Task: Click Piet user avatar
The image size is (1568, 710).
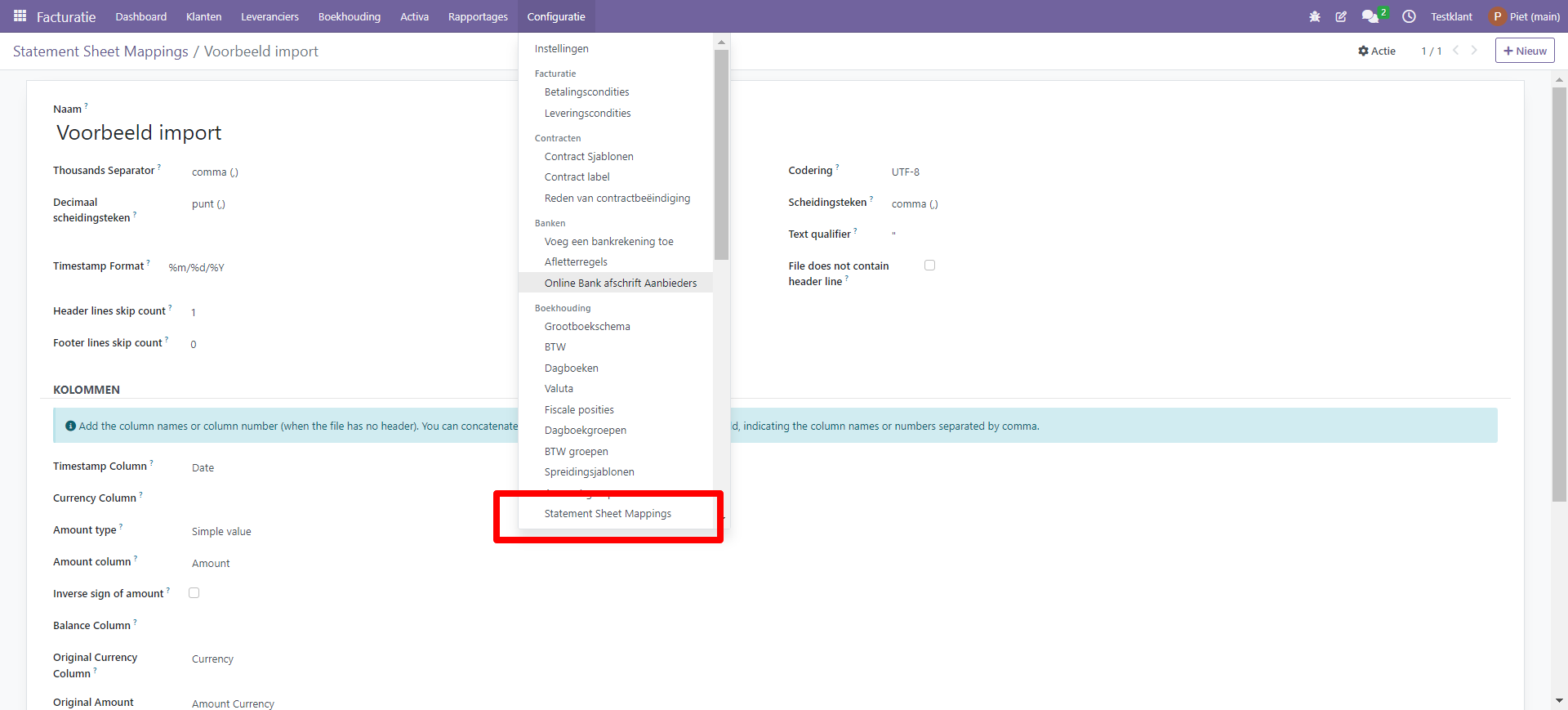Action: coord(1497,16)
